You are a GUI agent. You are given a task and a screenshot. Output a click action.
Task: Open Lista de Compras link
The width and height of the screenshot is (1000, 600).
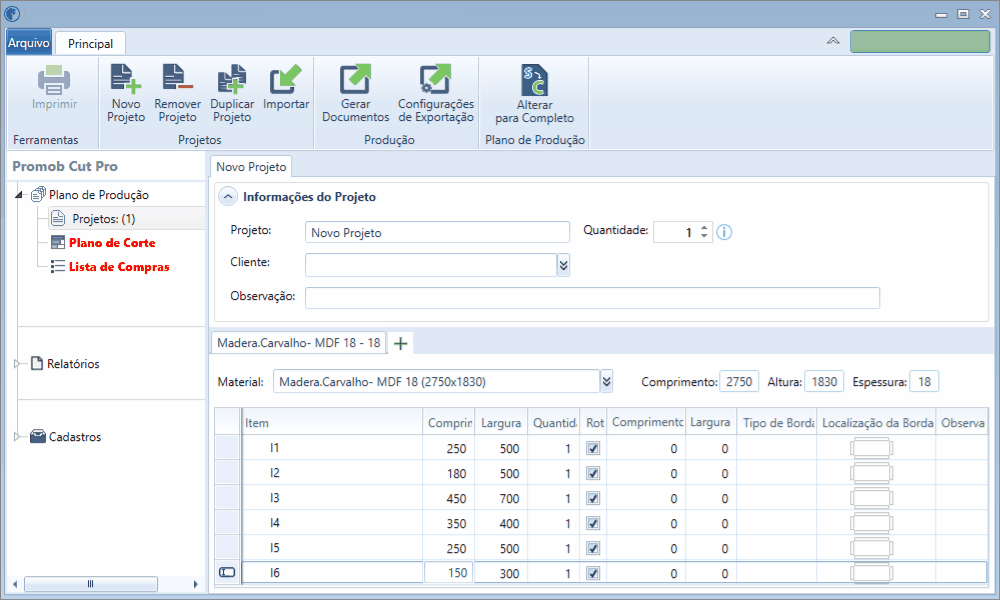pos(119,267)
